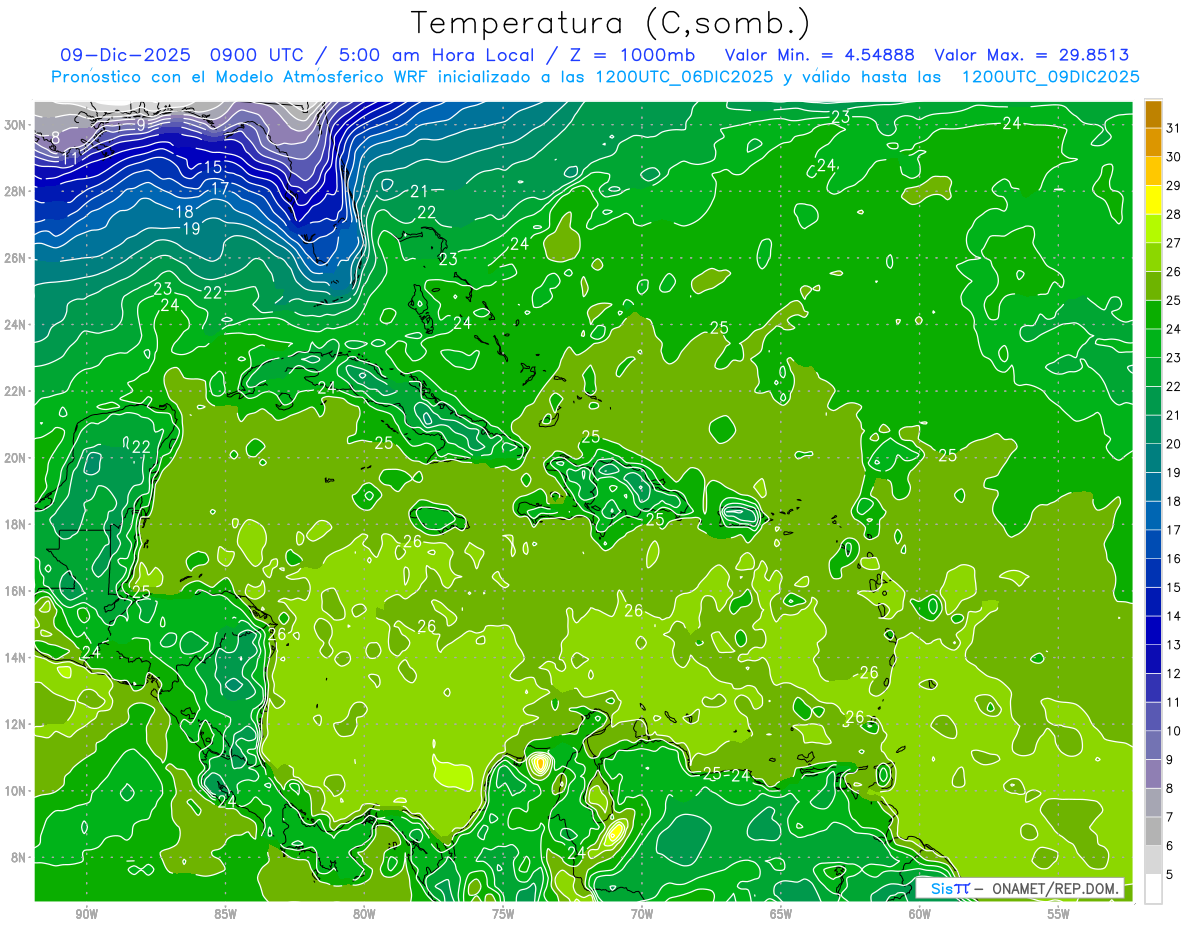Click the title "Temperatura (C,somb.)"

[612, 24]
